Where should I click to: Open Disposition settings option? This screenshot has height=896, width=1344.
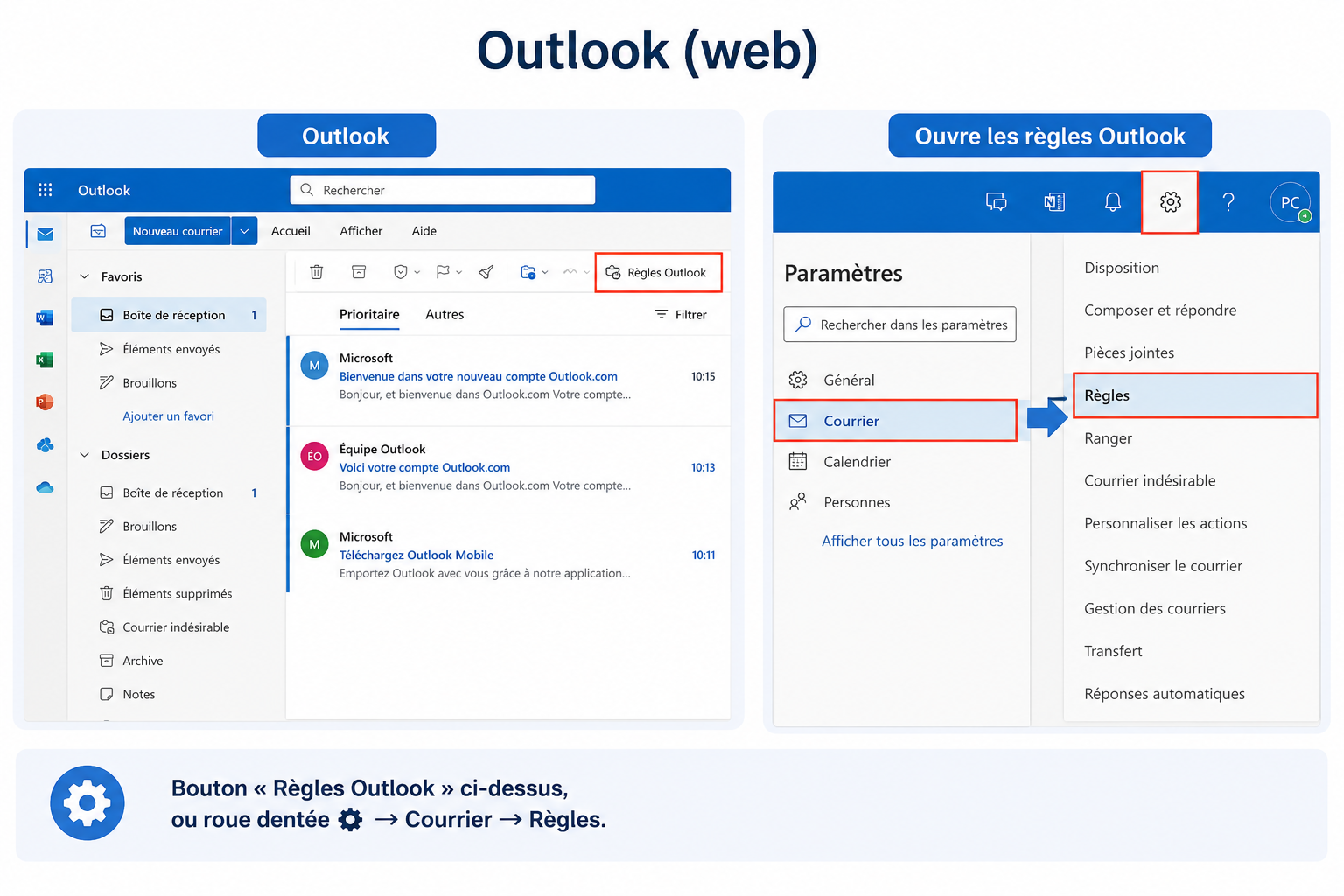tap(1122, 268)
